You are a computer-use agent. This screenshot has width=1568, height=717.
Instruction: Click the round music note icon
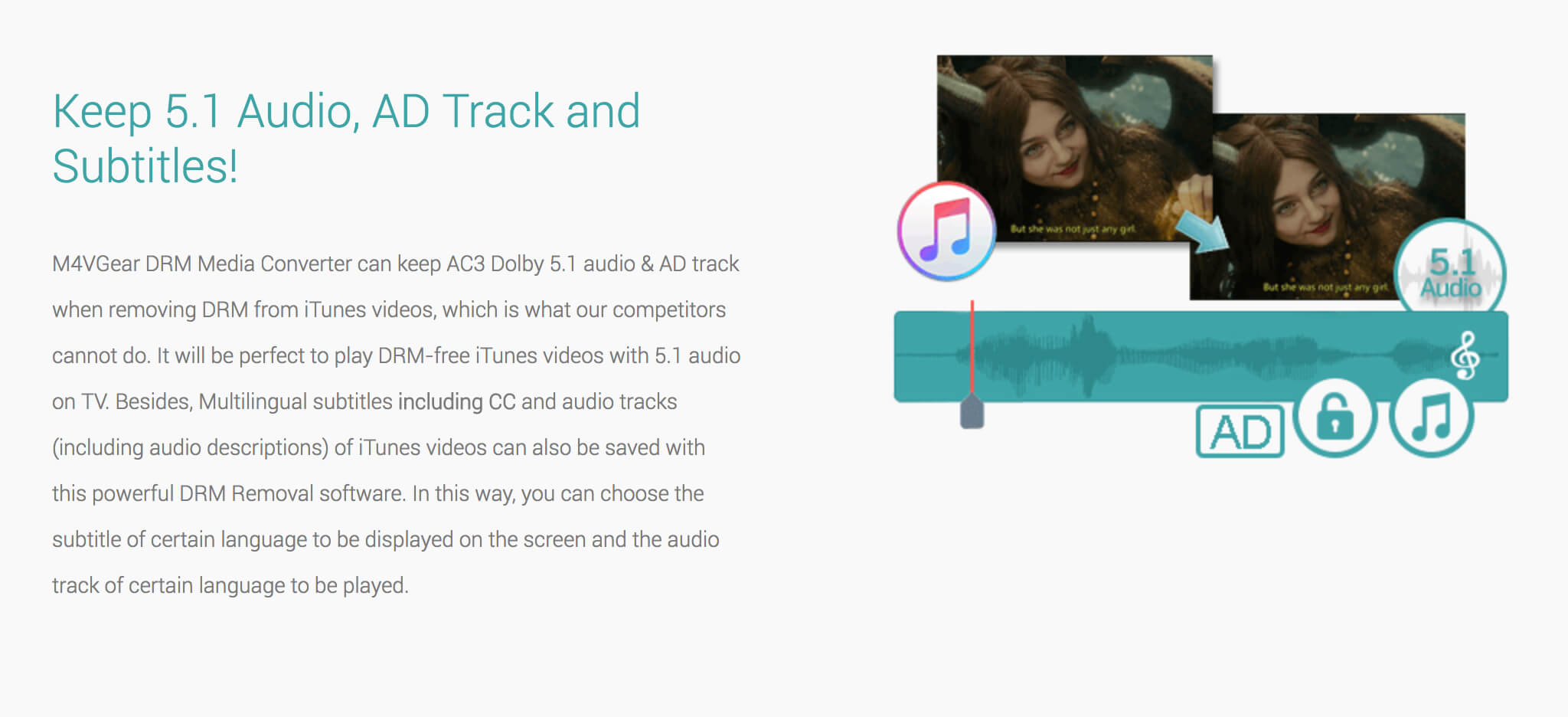(1431, 417)
